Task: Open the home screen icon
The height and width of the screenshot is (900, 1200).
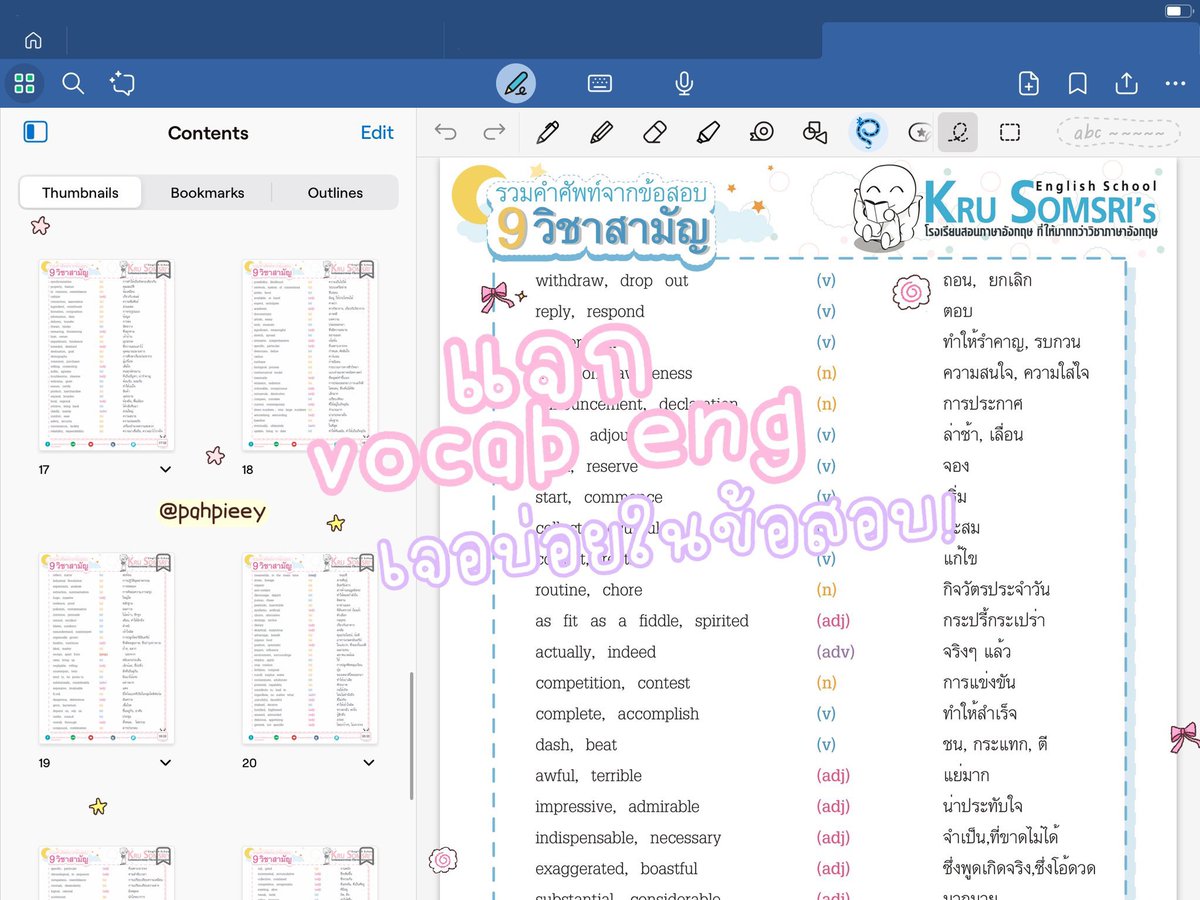Action: [x=33, y=41]
